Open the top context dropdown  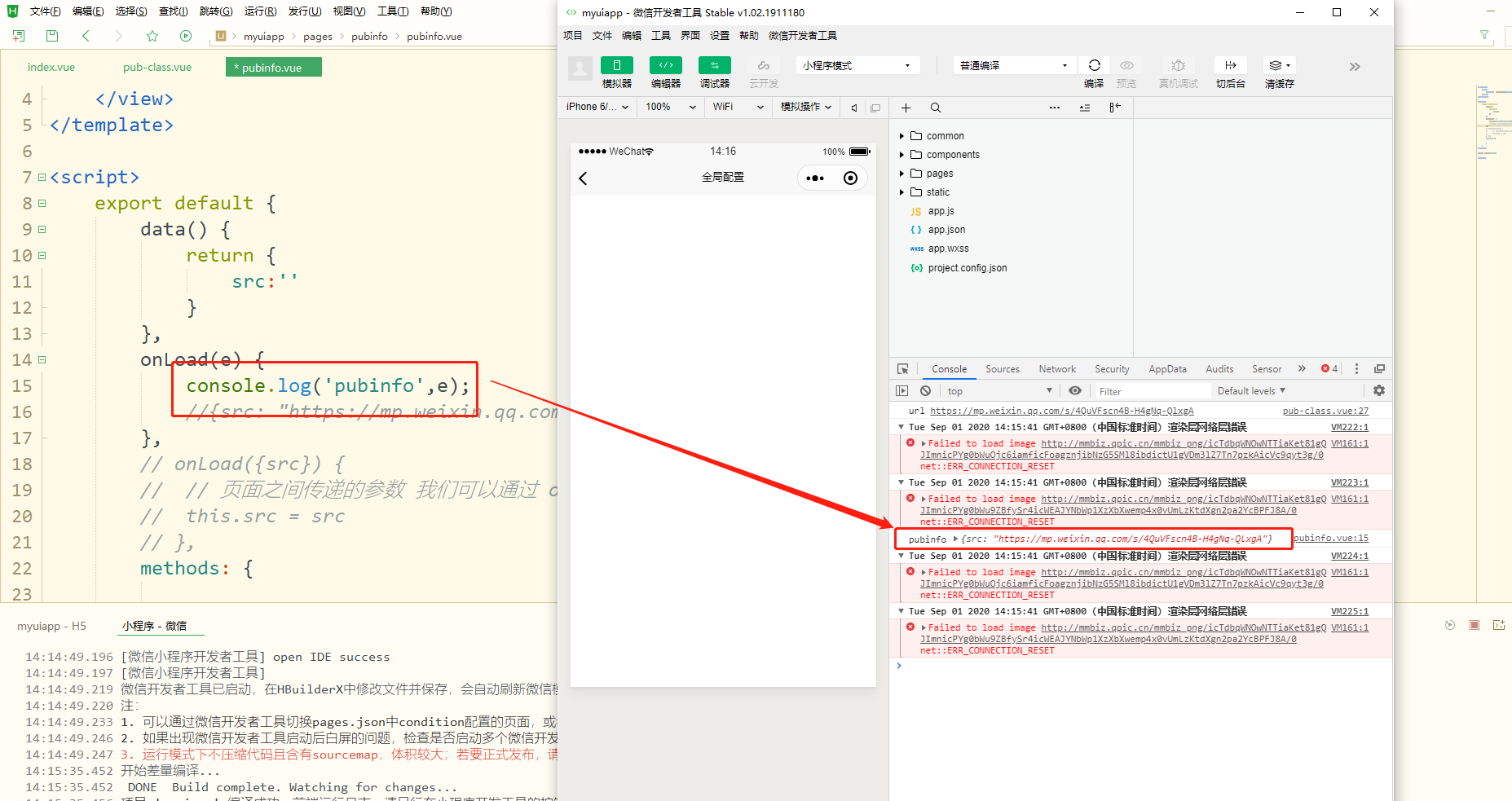[1000, 391]
